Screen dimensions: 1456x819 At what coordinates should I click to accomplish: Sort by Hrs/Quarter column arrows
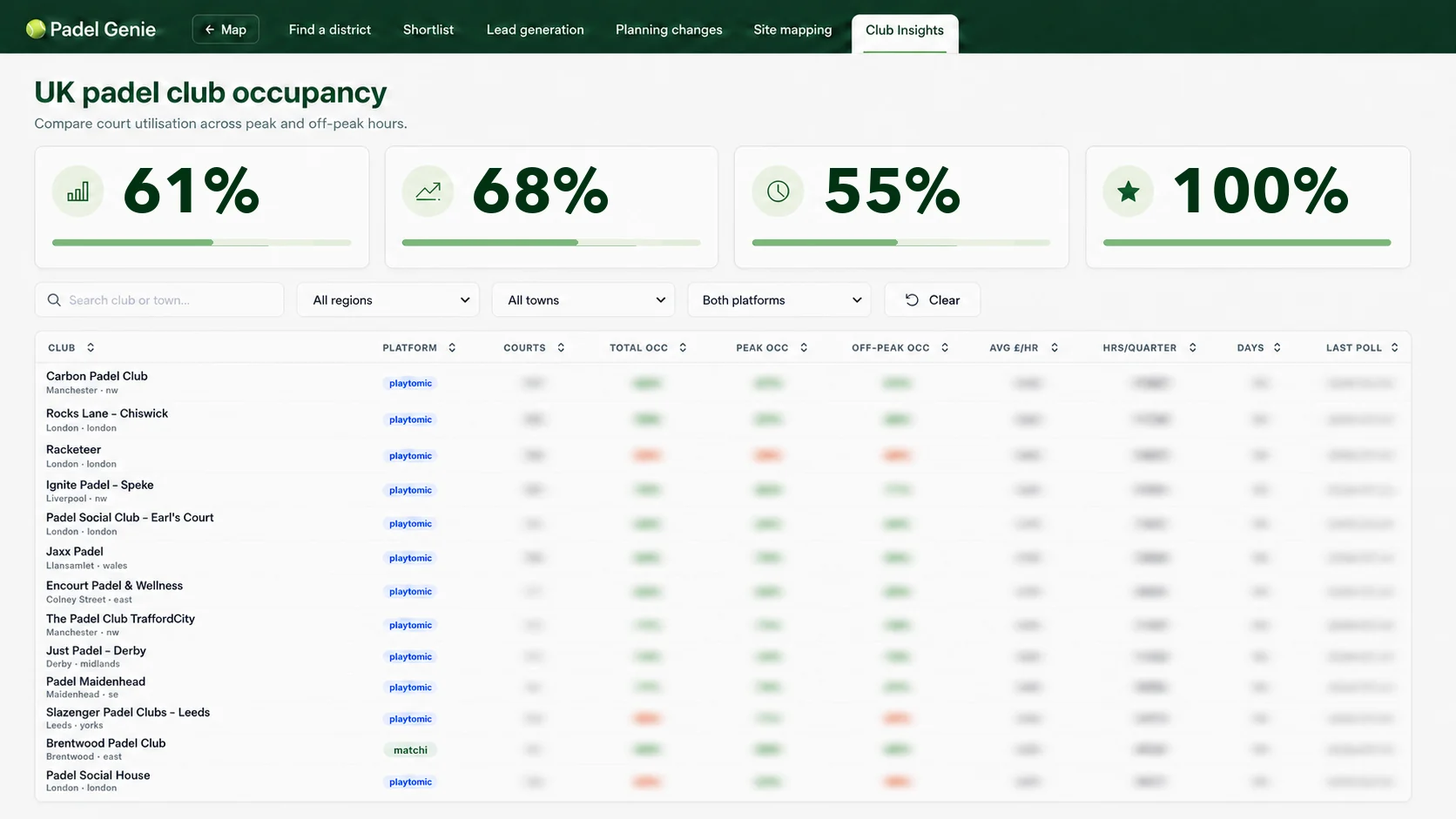1192,348
